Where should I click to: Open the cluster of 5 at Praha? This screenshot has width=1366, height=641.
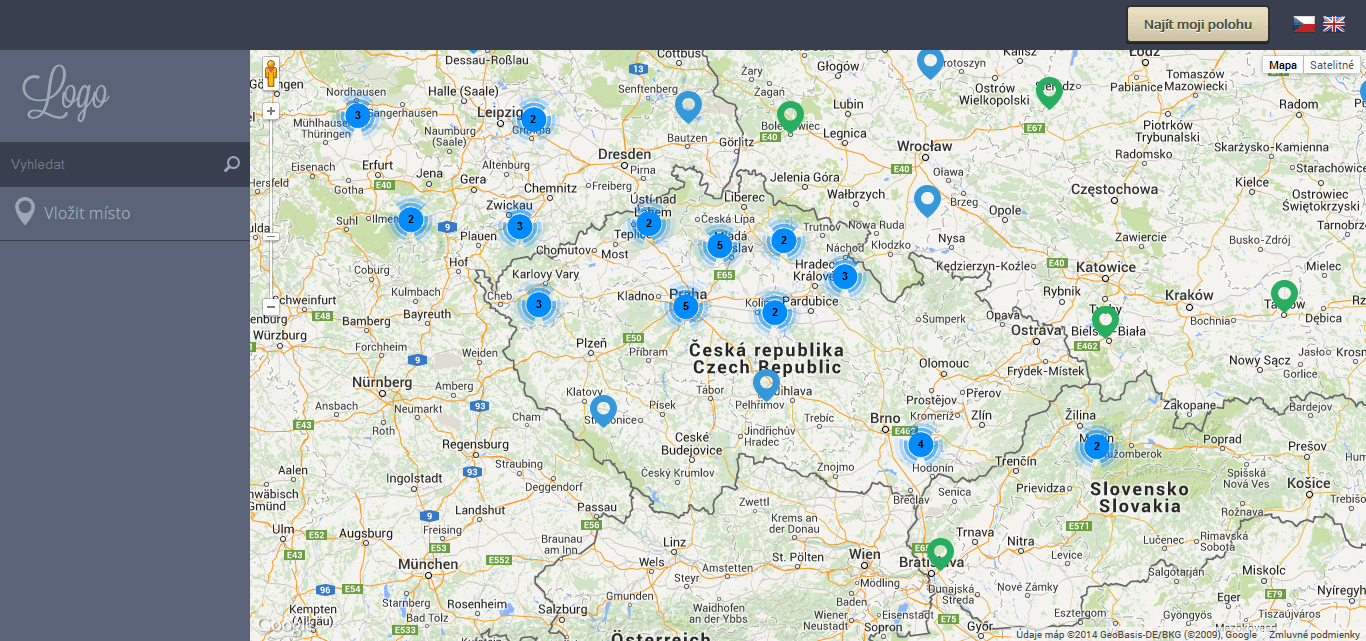[685, 306]
